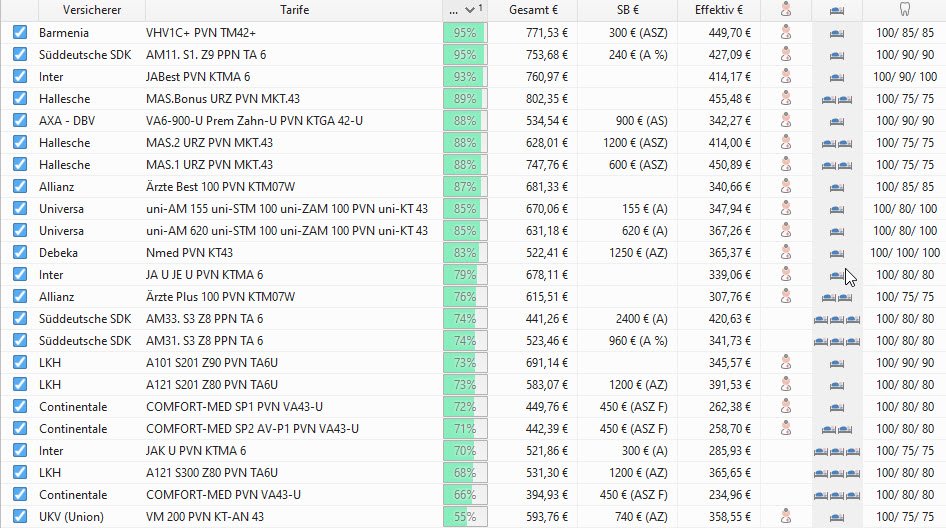Click the 307,76 € effective price cell
Screen dimensions: 946x528
730,297
